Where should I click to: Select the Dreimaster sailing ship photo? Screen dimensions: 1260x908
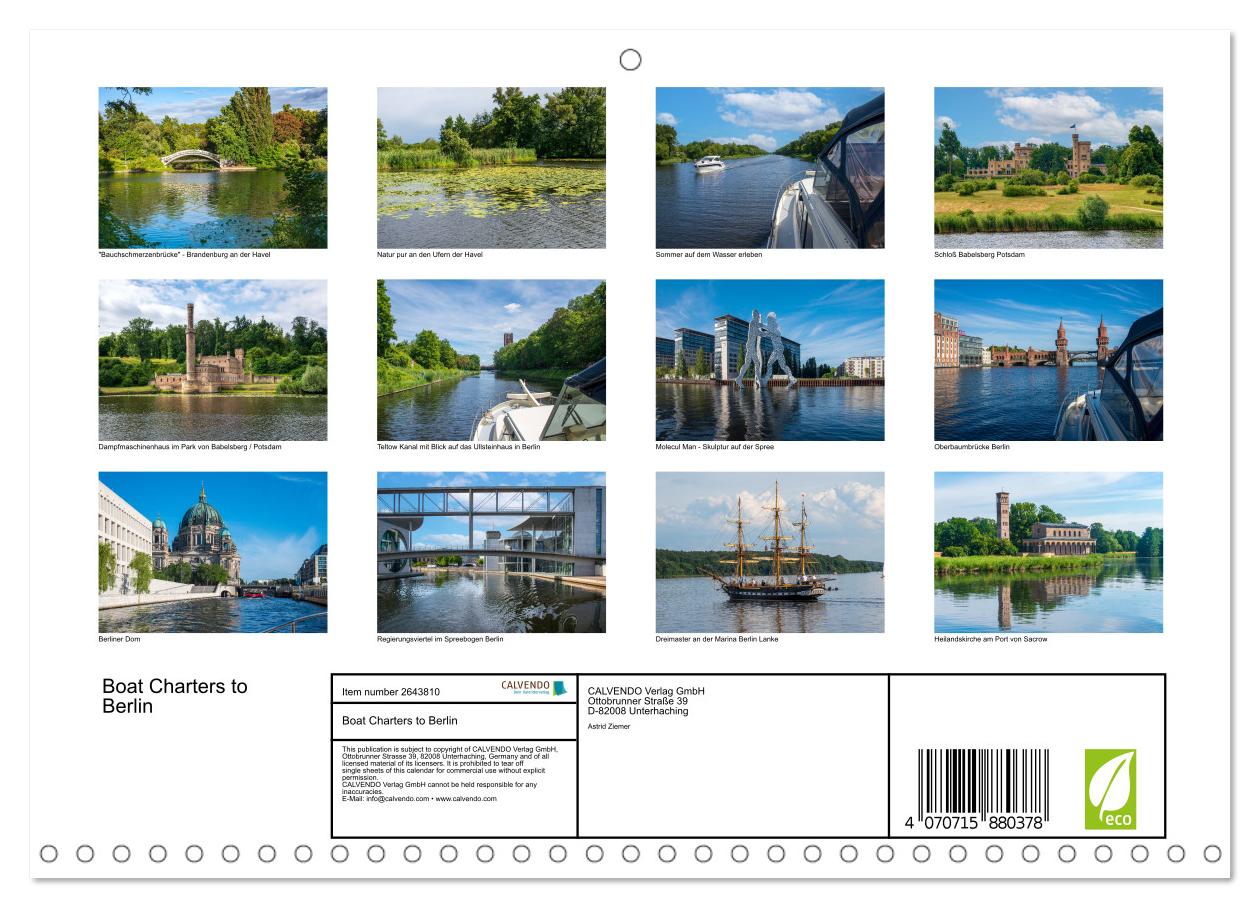(x=770, y=552)
